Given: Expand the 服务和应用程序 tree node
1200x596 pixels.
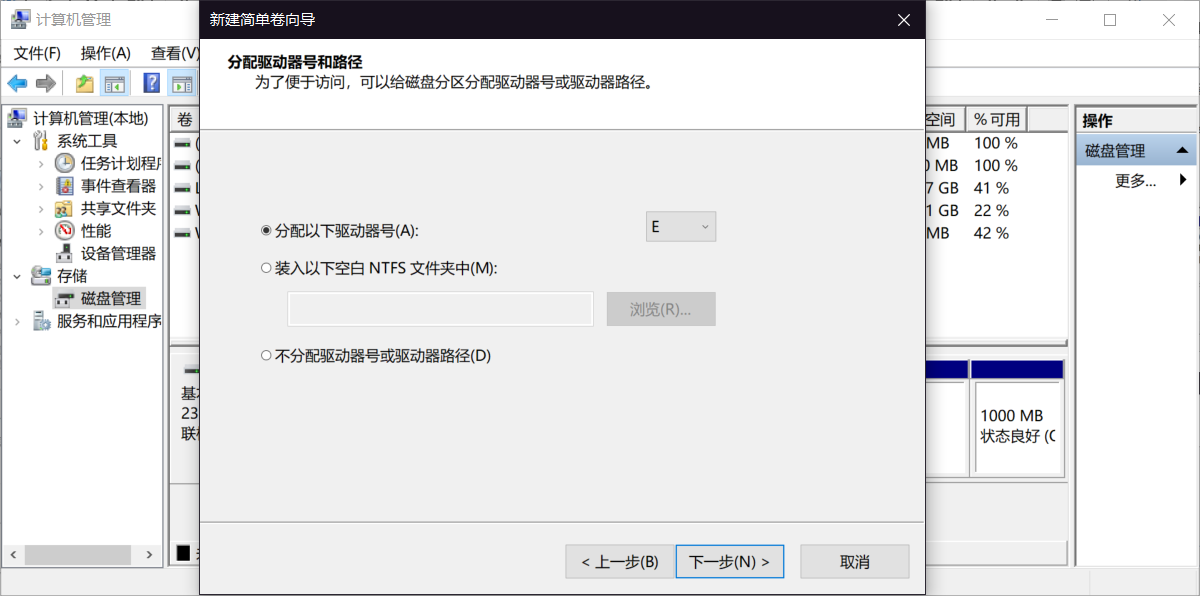Looking at the screenshot, I should point(17,321).
